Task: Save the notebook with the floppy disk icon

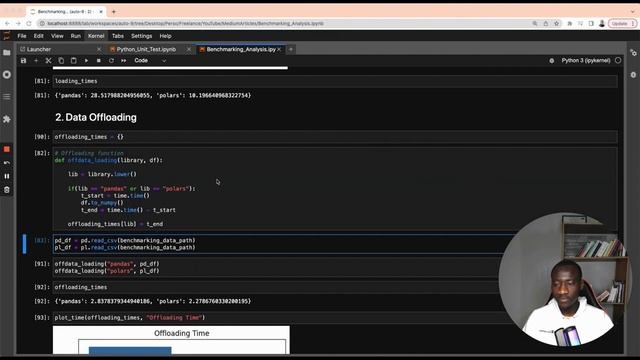Action: click(23, 60)
